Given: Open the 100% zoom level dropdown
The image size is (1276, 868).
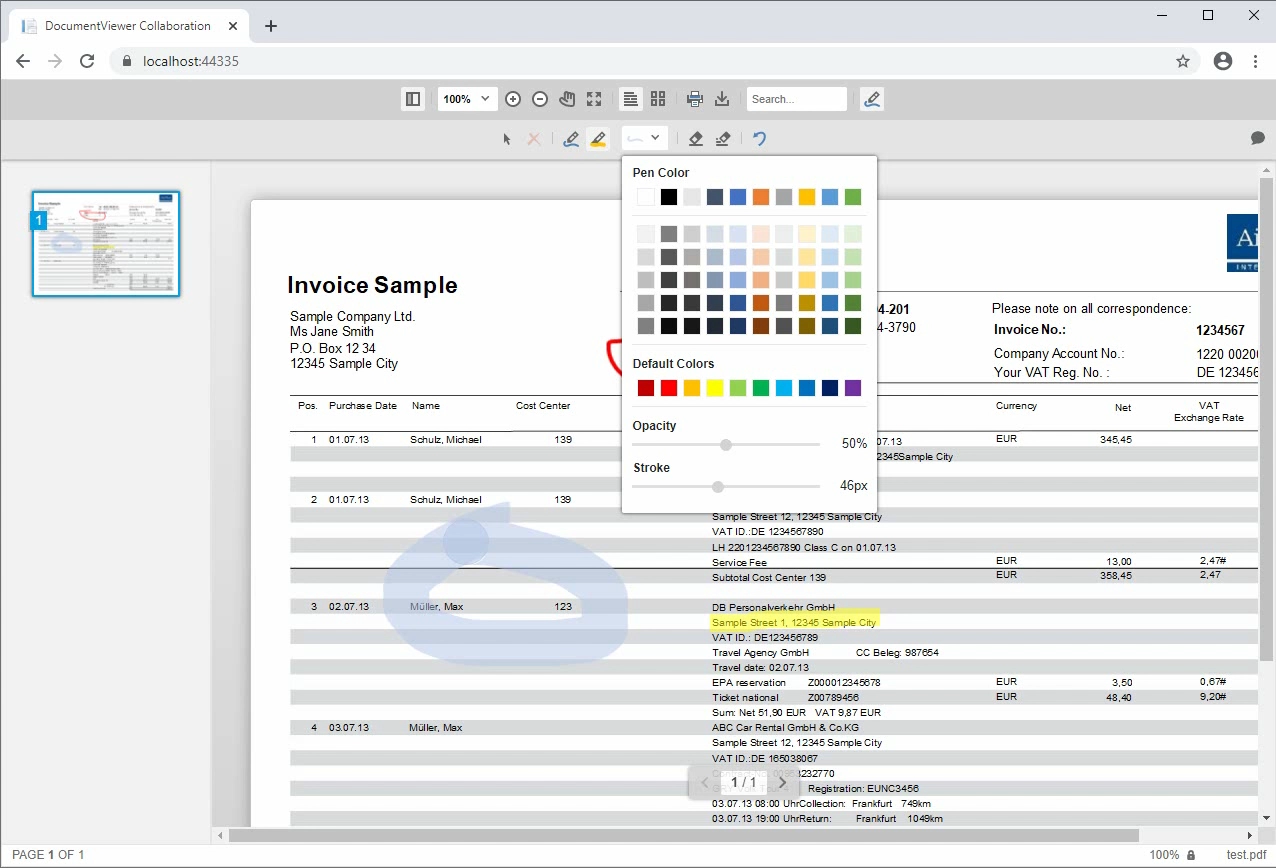Looking at the screenshot, I should (468, 99).
